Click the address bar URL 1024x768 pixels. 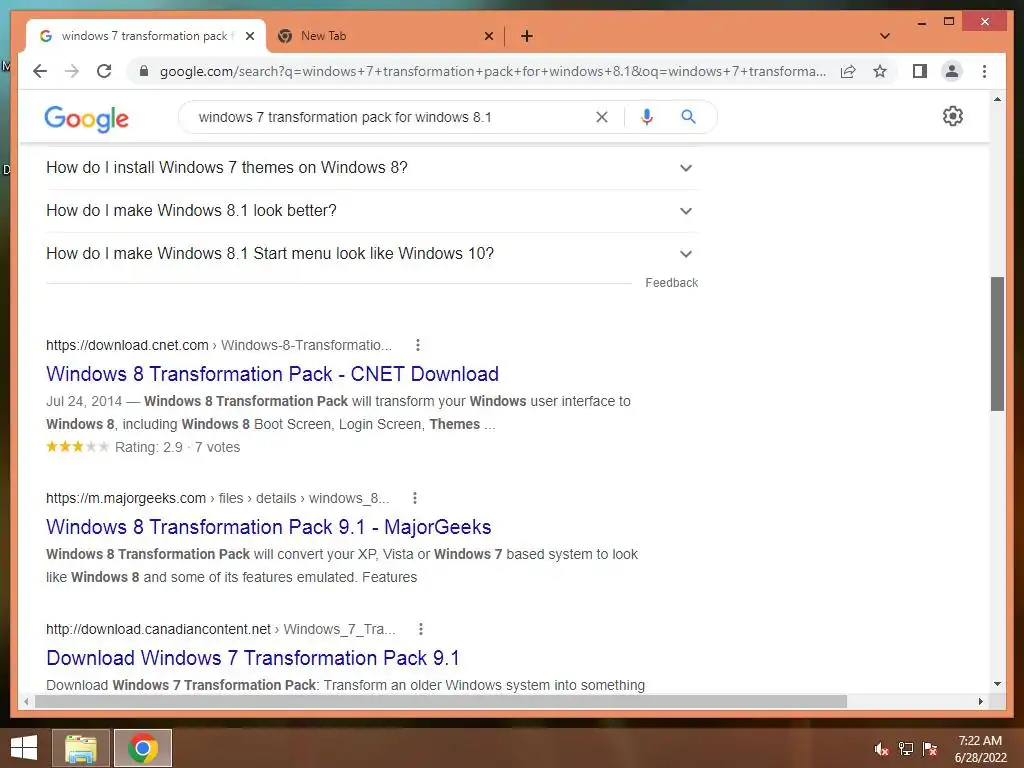(493, 71)
